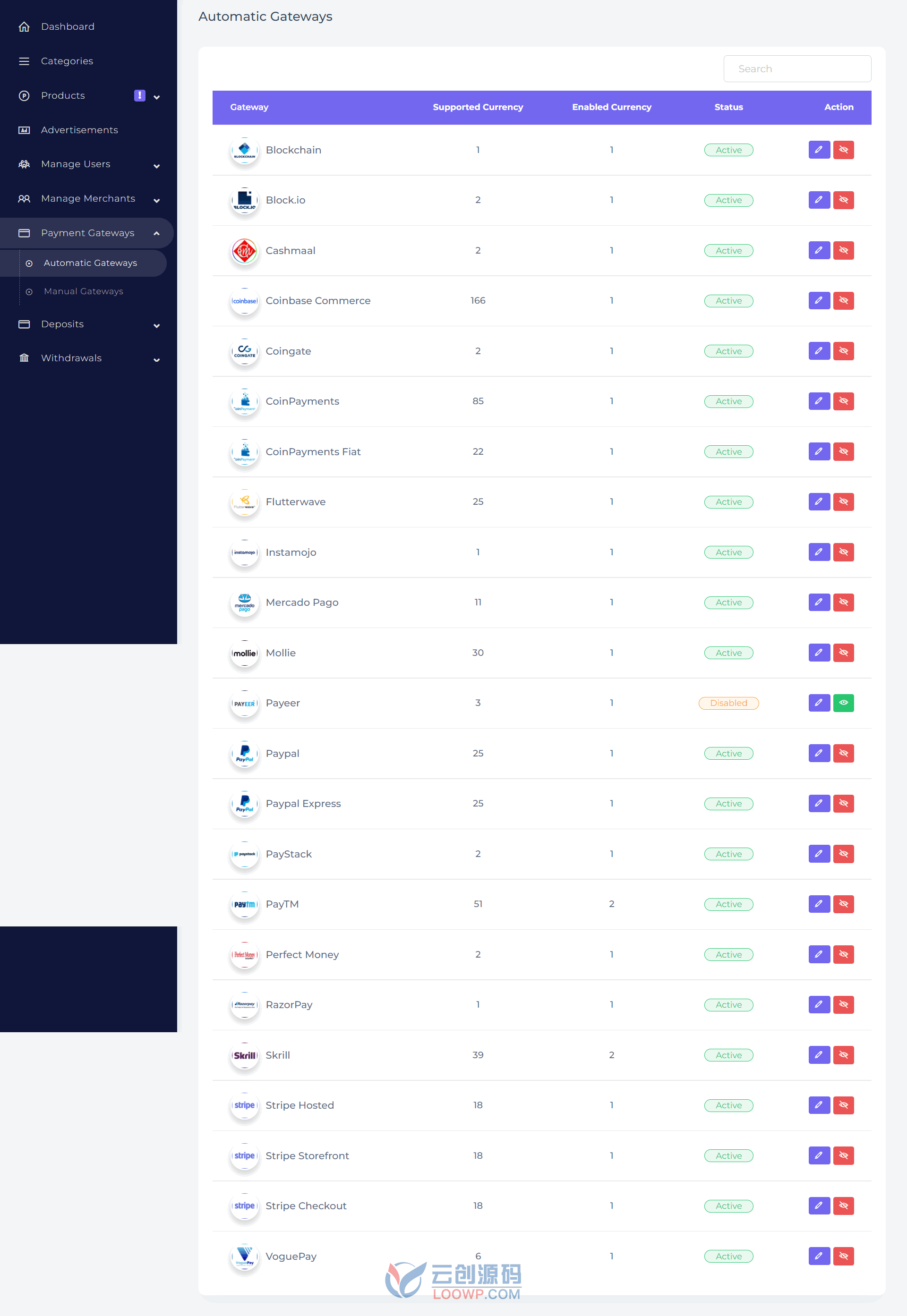Click the Products alert badge
907x1316 pixels.
point(139,95)
